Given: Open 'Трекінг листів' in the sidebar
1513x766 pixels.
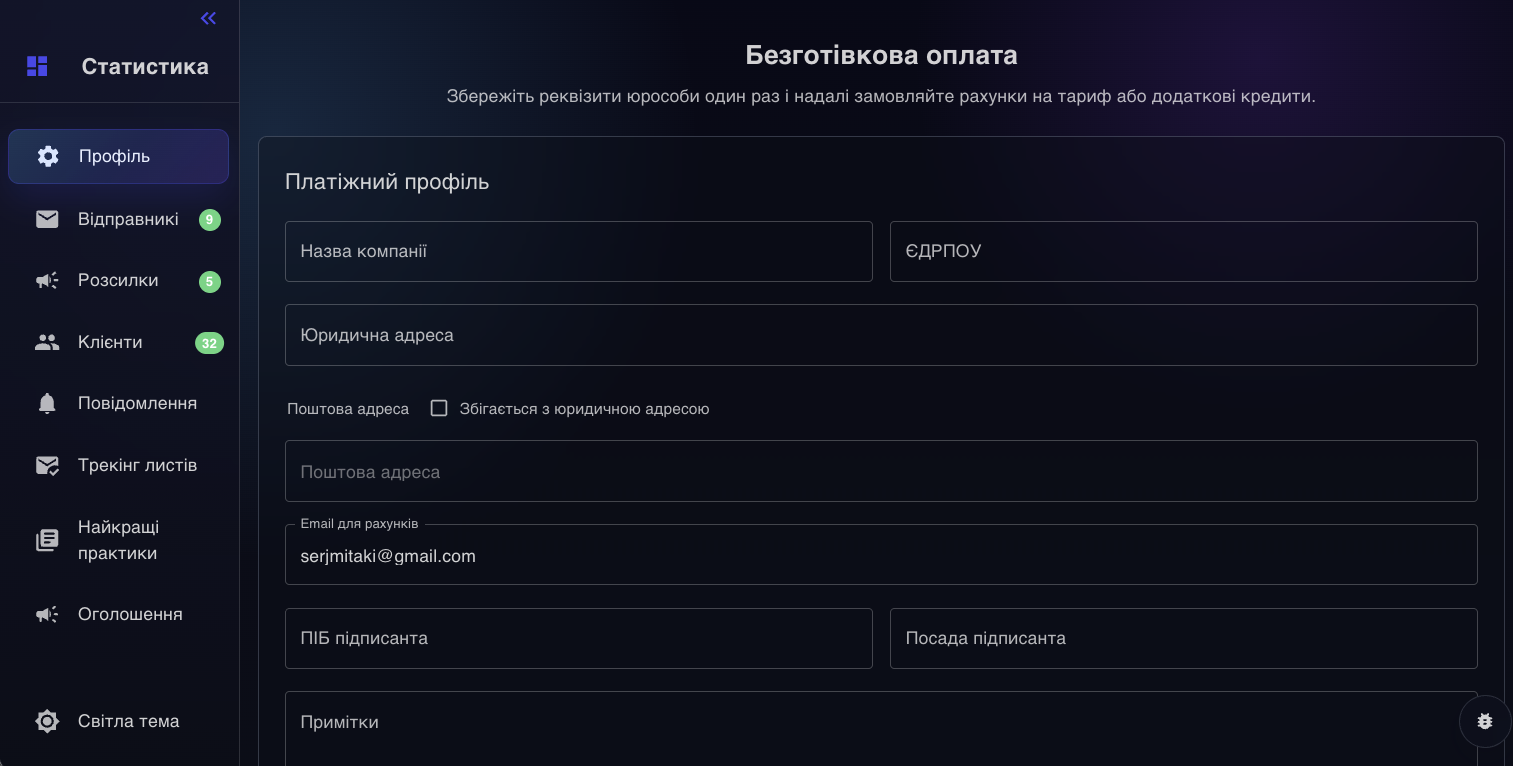Looking at the screenshot, I should [x=137, y=465].
